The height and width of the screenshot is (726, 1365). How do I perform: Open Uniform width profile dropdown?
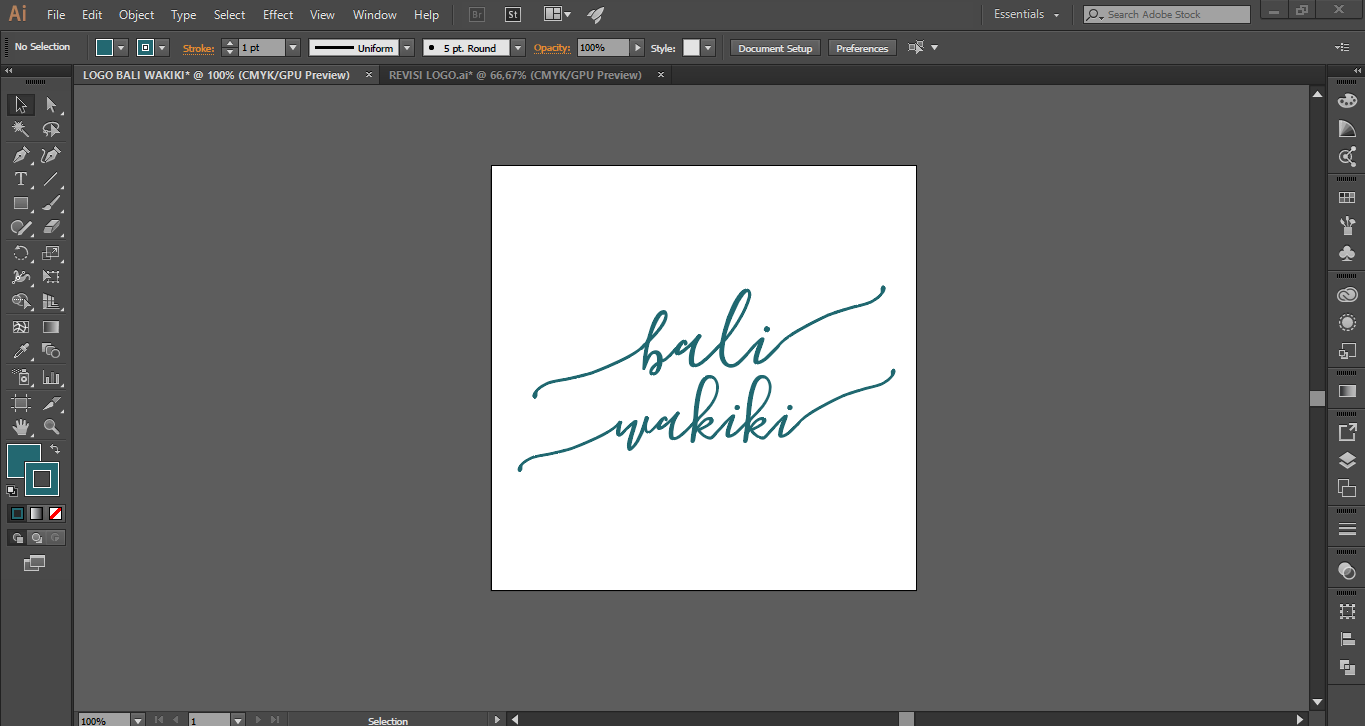(x=407, y=48)
